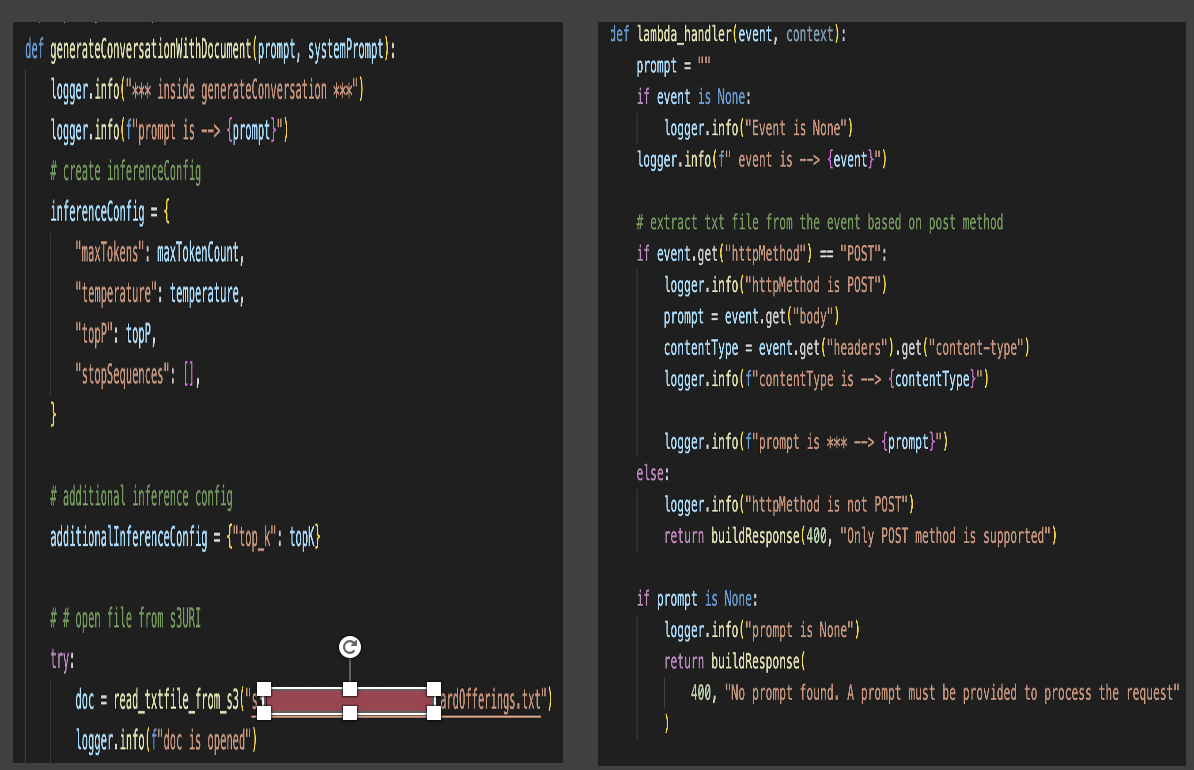
Task: Click the rotation handle above the redaction box
Action: (349, 647)
